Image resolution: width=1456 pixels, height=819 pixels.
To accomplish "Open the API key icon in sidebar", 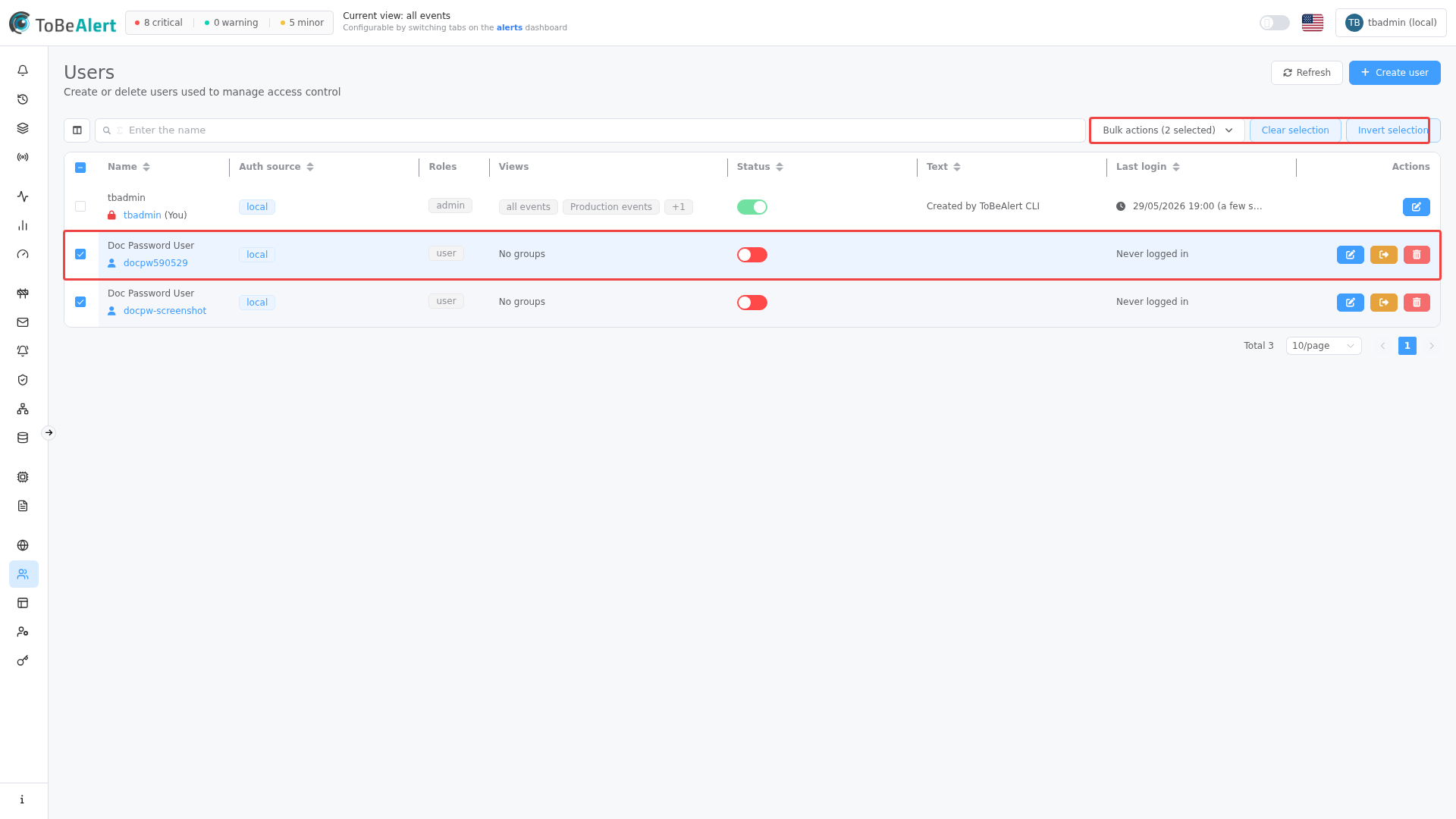I will tap(23, 661).
